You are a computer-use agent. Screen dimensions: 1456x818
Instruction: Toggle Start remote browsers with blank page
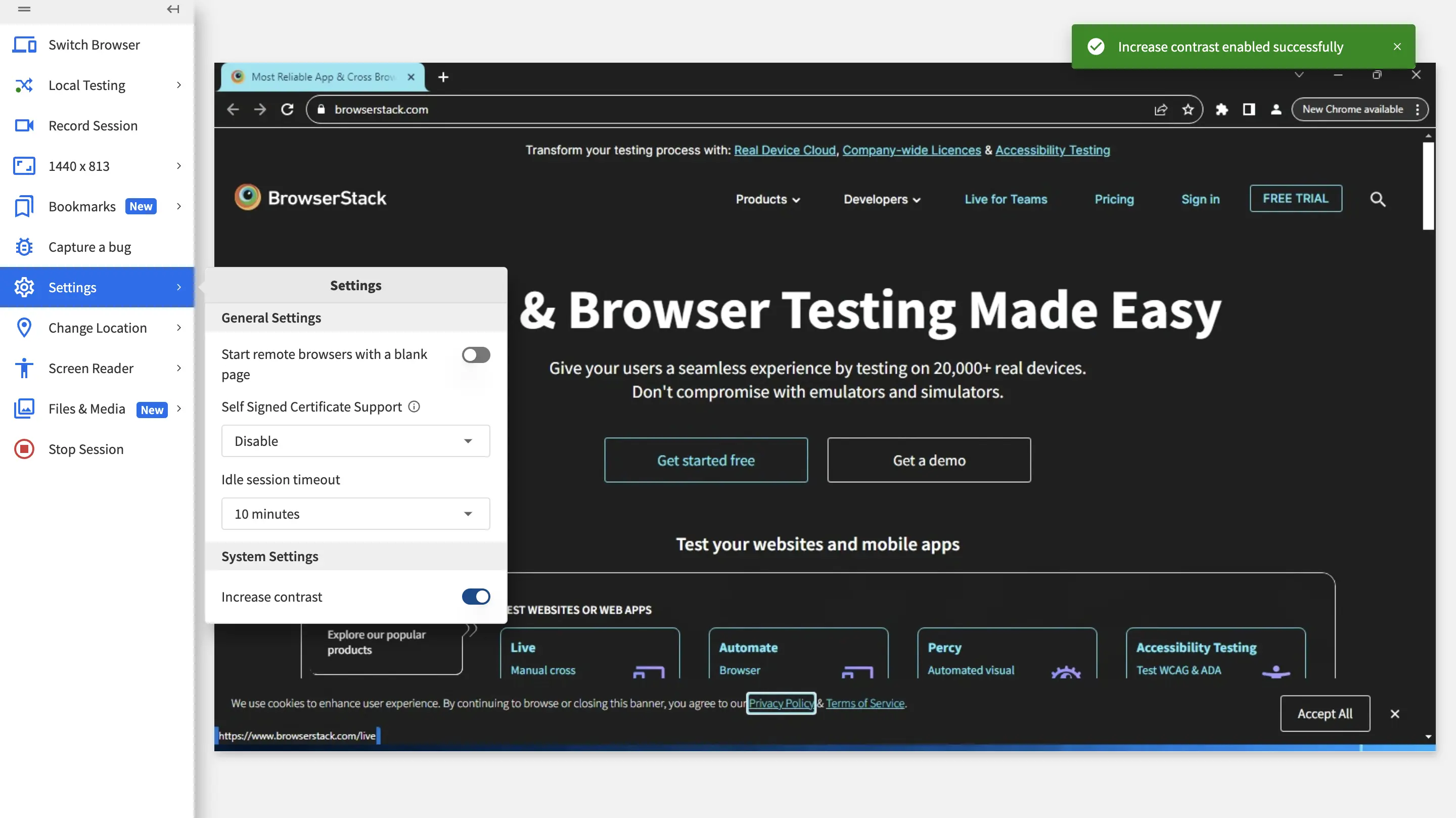click(475, 355)
